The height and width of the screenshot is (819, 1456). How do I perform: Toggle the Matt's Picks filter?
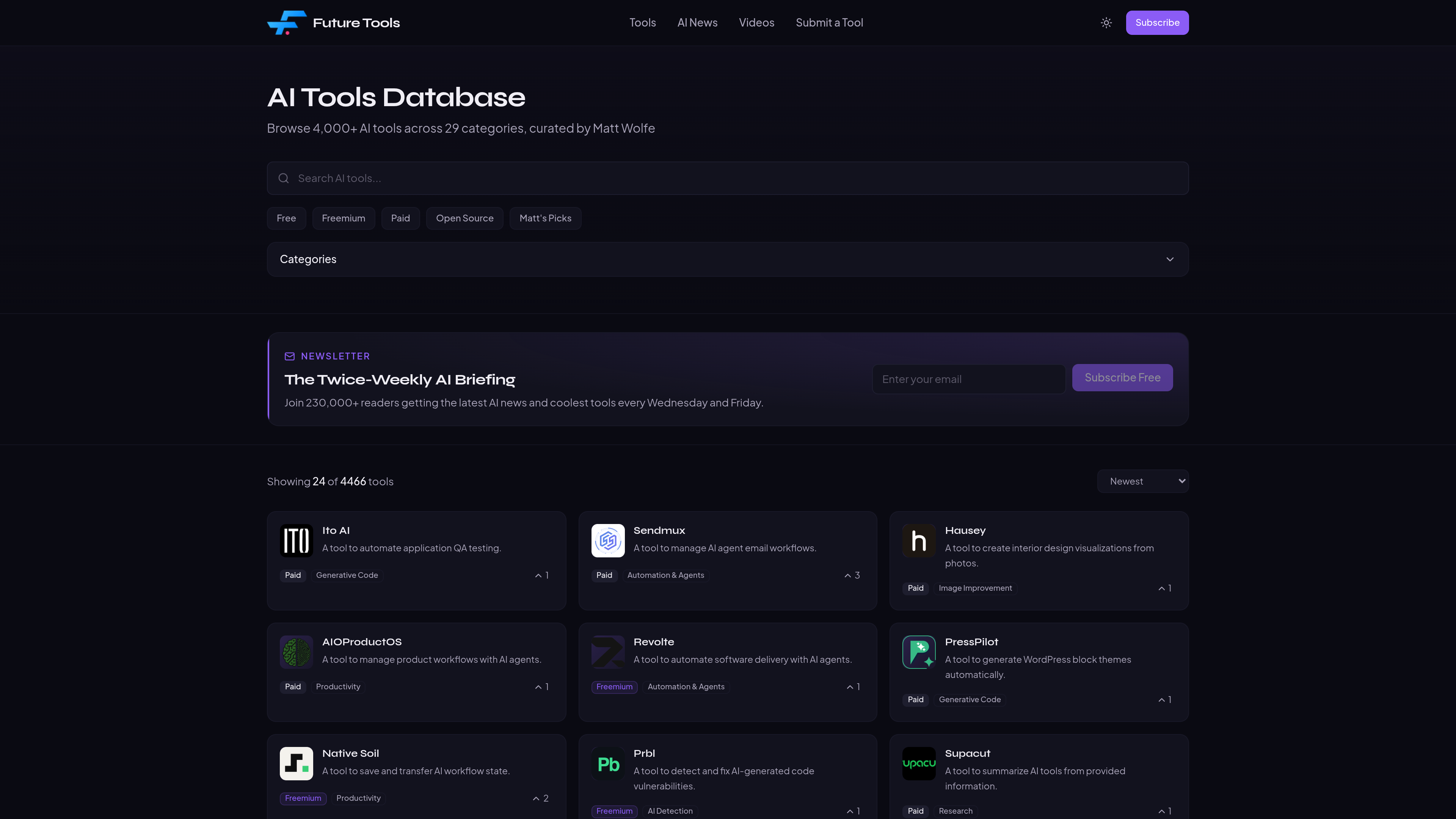pyautogui.click(x=546, y=218)
